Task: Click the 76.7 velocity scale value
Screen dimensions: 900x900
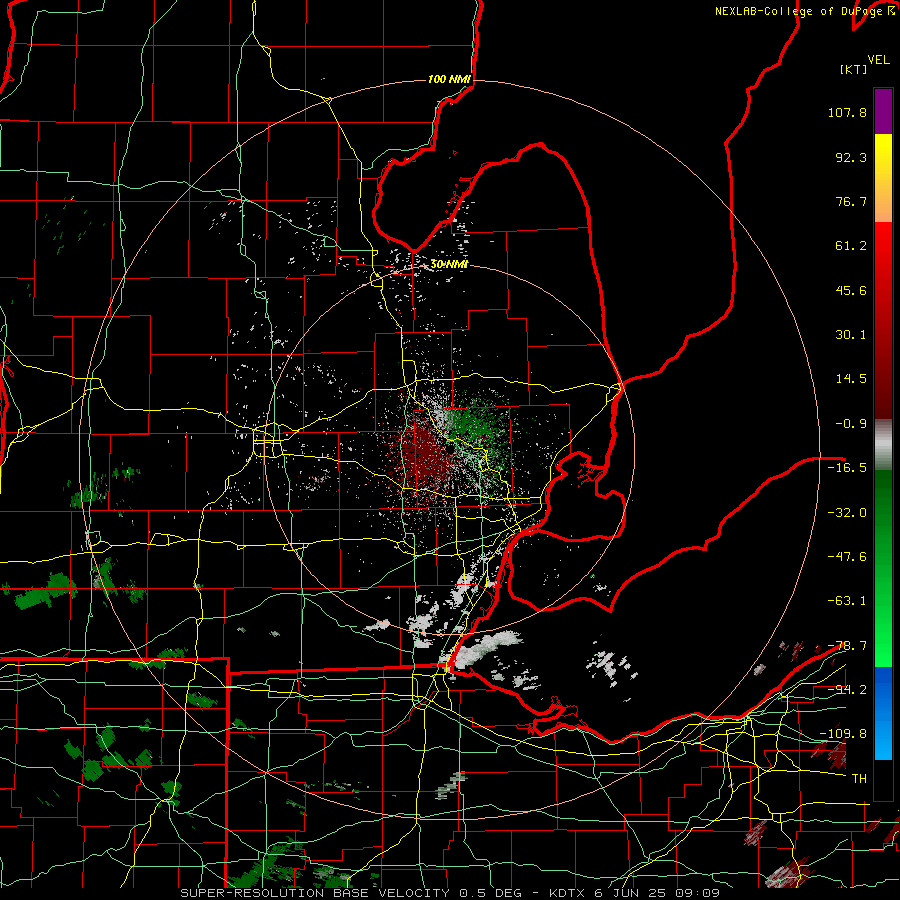Action: pyautogui.click(x=851, y=201)
